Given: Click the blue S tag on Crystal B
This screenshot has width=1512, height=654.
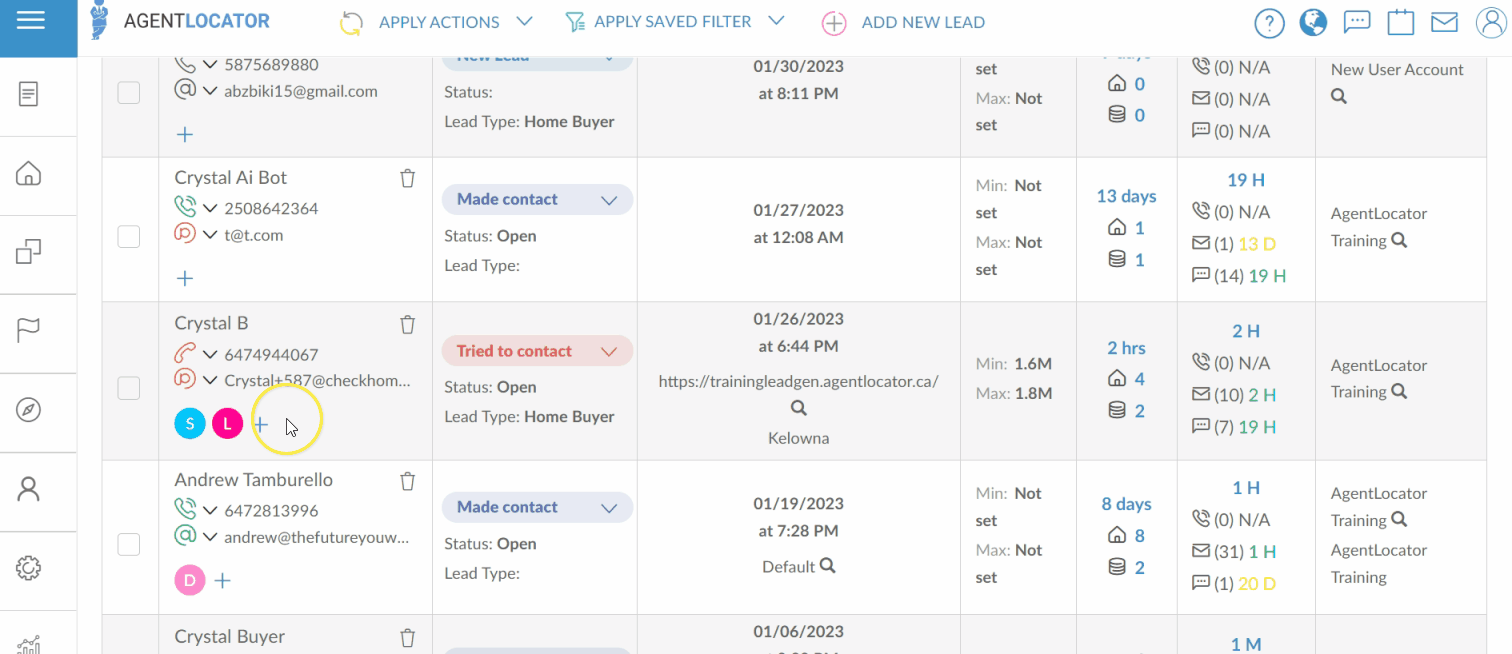Looking at the screenshot, I should [x=190, y=424].
